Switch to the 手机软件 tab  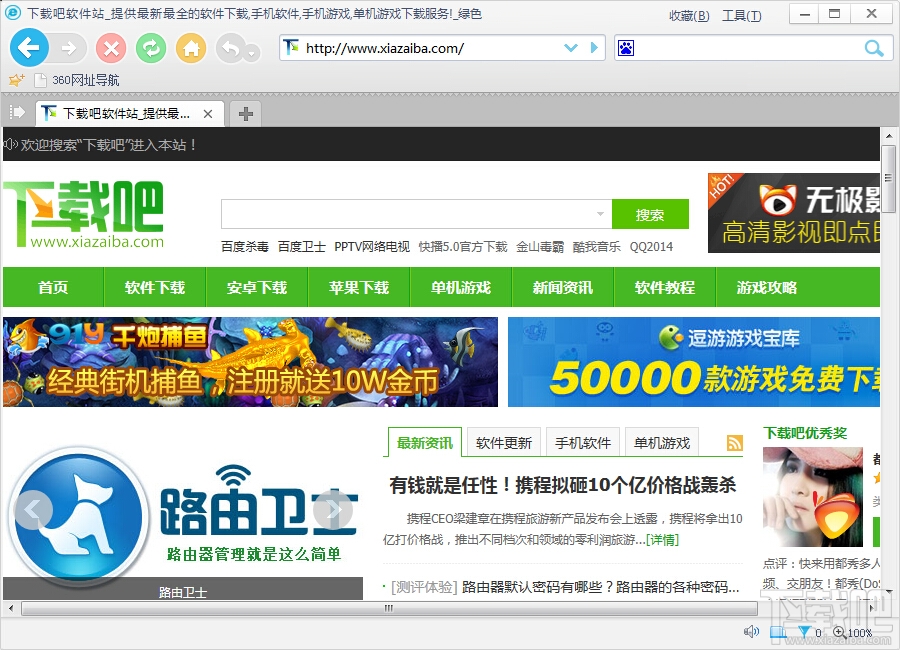point(583,443)
